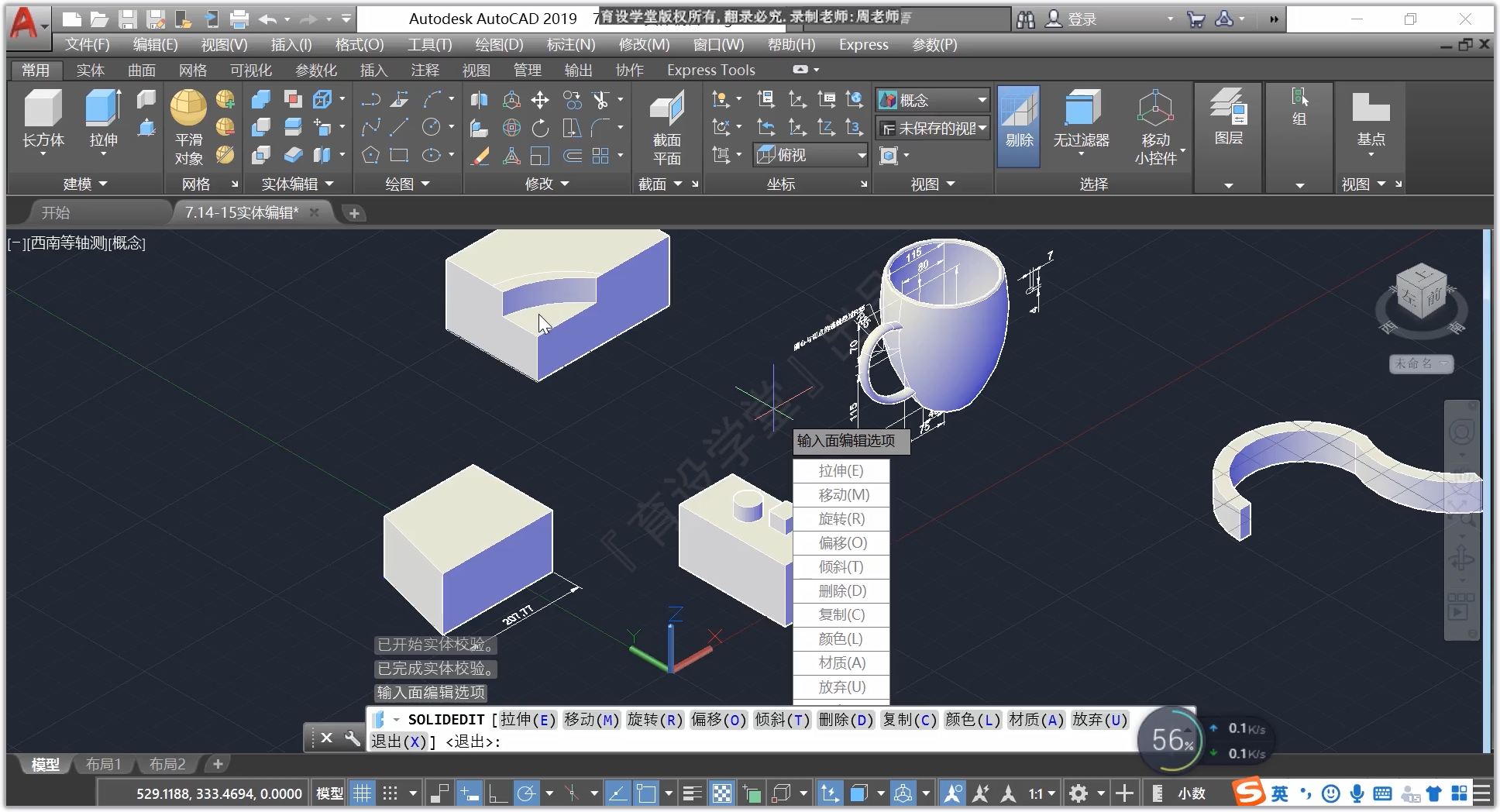Viewport: 1500px width, 812px height.
Task: Choose 倾斜(T) from the face edit popup menu
Action: 841,566
